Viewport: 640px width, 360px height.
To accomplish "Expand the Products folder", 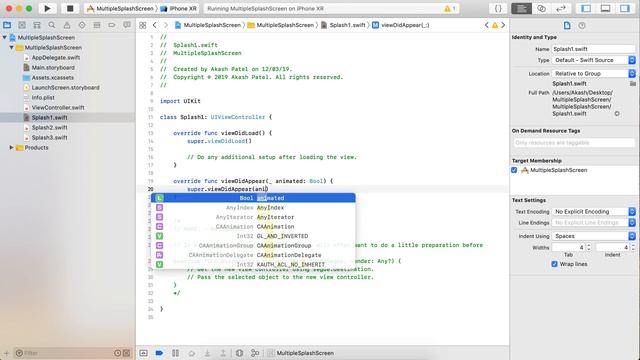I will tap(11, 147).
